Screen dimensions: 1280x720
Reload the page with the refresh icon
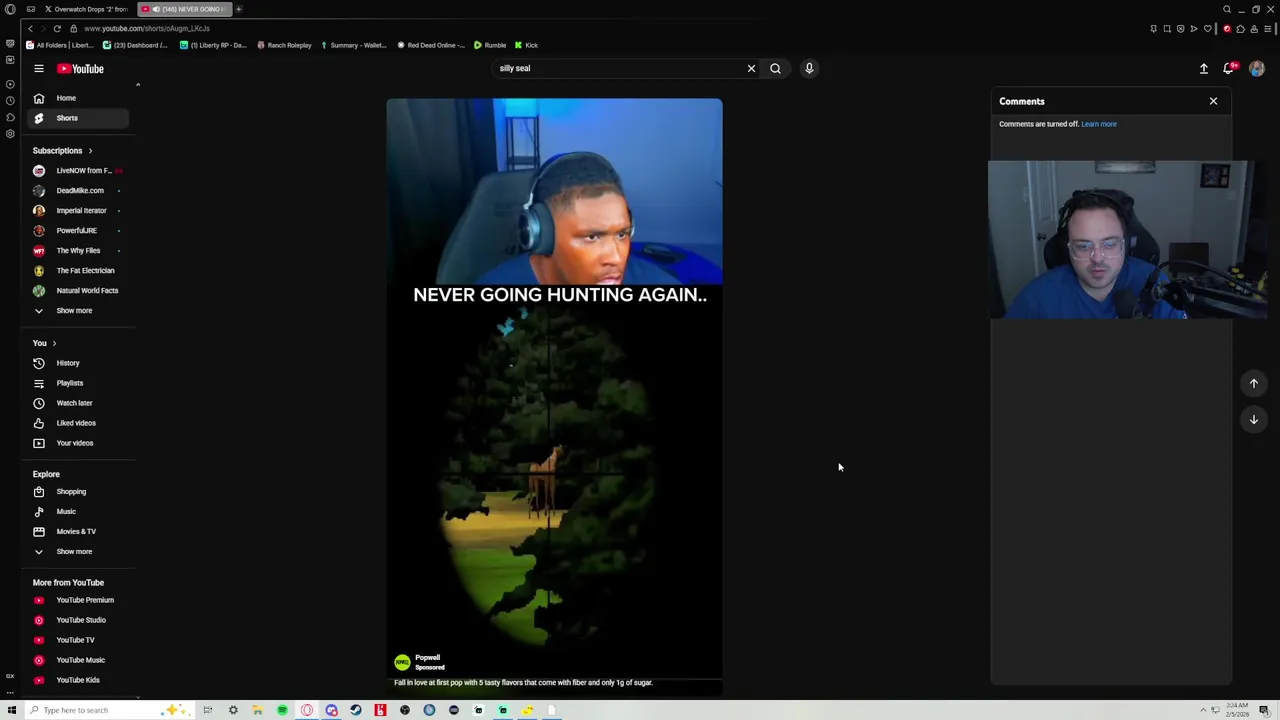(57, 29)
